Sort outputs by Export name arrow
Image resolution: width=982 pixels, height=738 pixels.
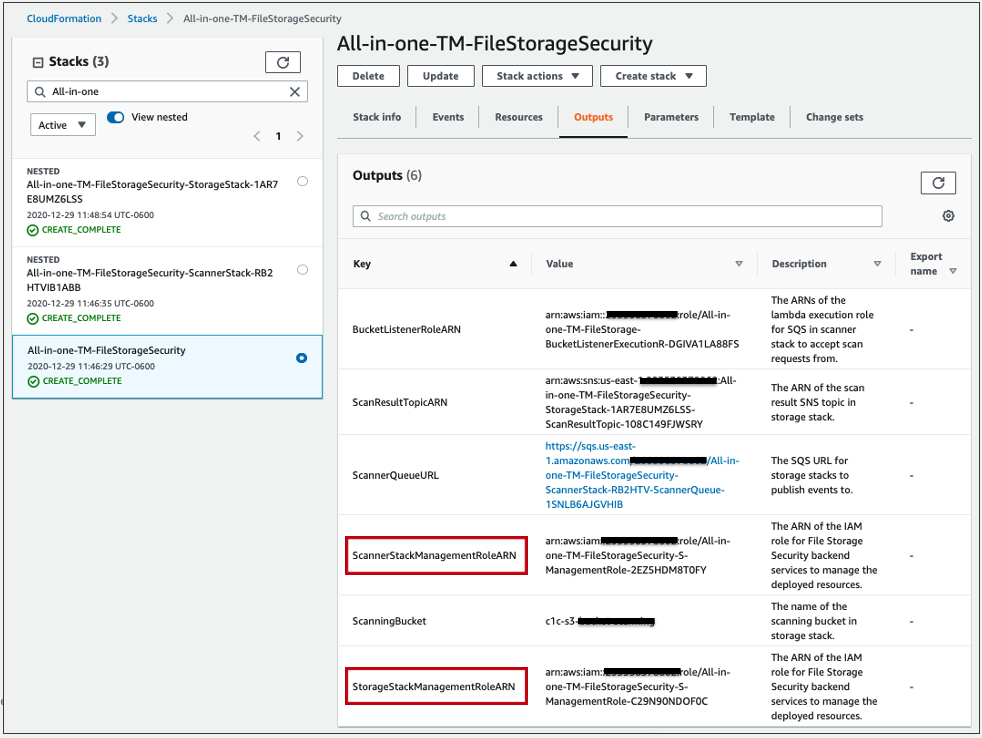tap(953, 271)
